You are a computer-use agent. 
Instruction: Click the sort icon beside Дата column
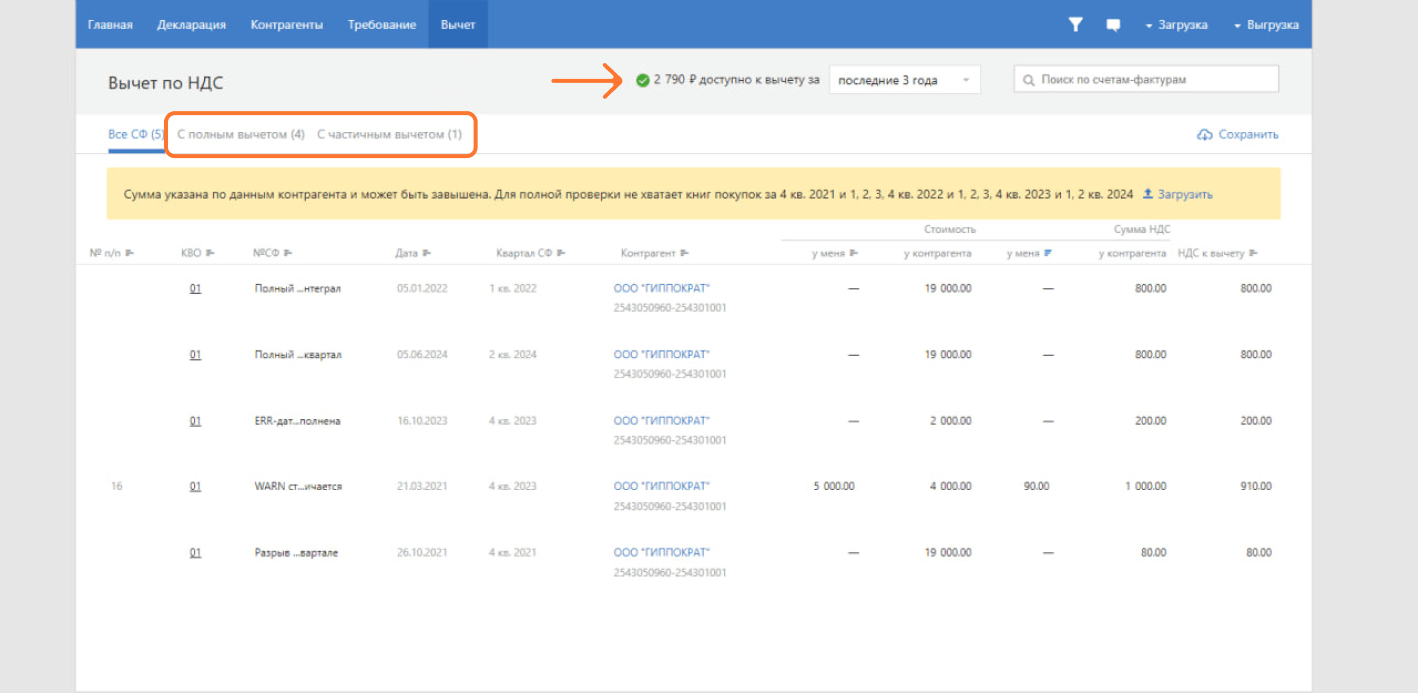pyautogui.click(x=427, y=254)
